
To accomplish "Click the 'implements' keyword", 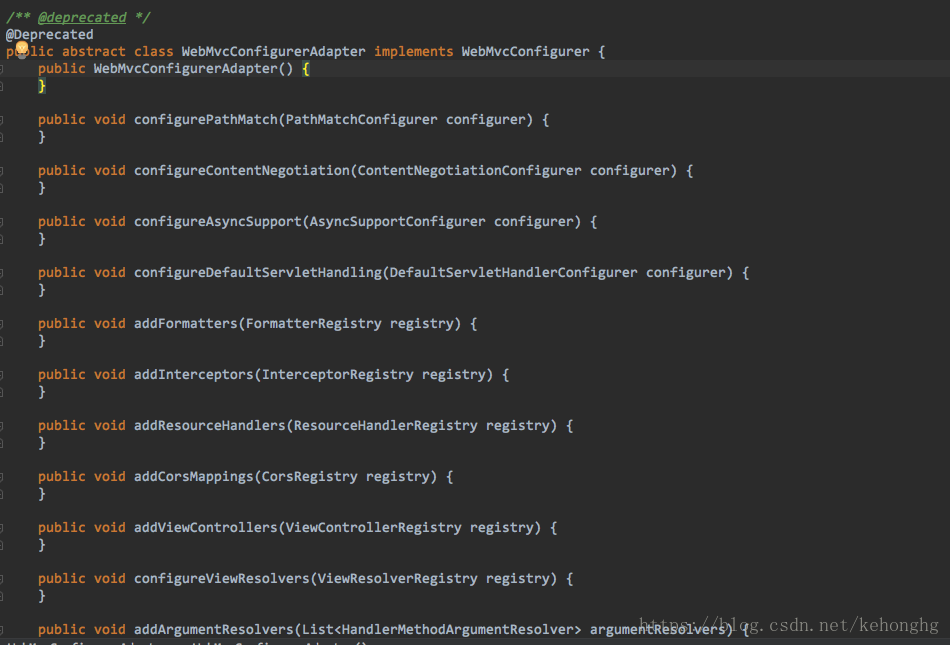I will [413, 51].
